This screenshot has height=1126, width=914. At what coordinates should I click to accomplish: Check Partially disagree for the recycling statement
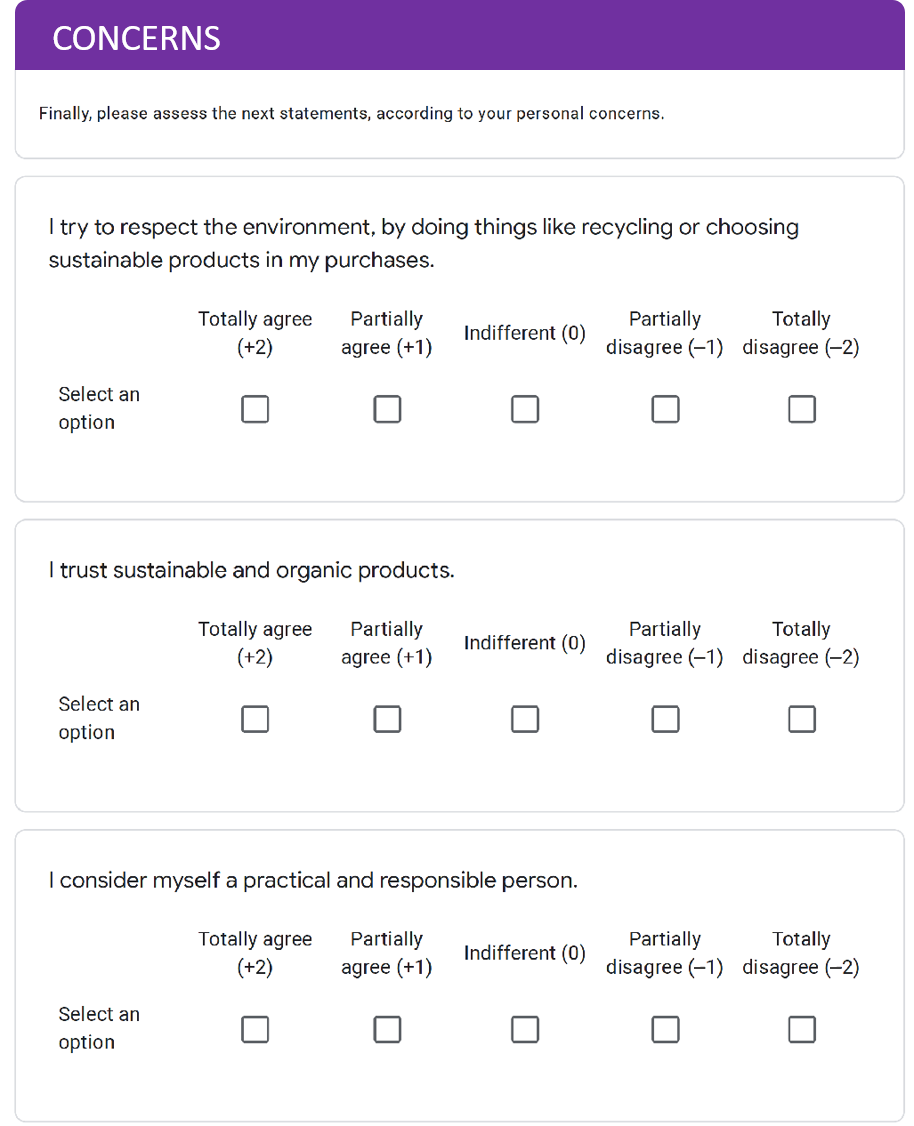pos(665,409)
